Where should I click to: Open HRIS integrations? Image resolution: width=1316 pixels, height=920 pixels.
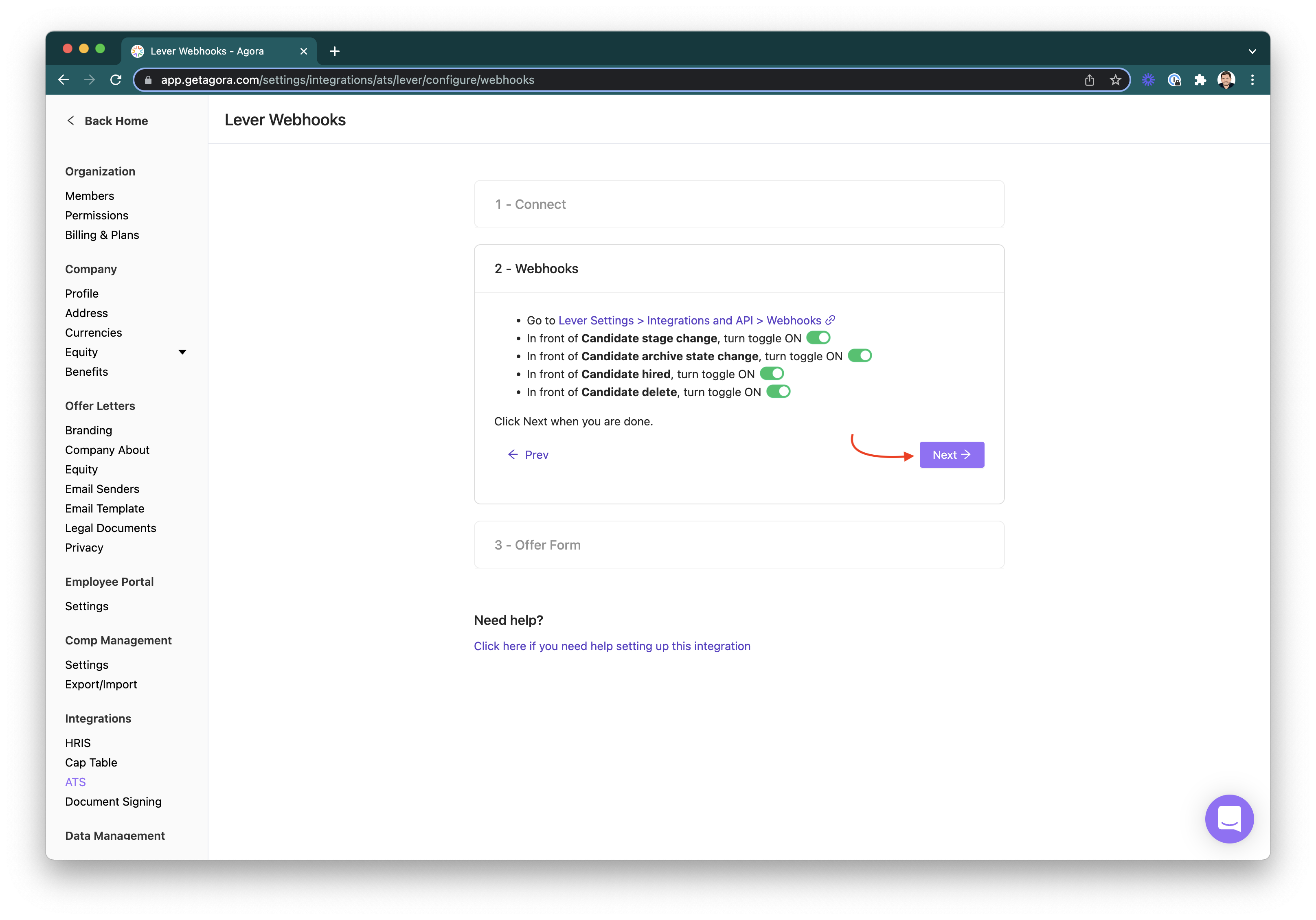click(x=77, y=742)
